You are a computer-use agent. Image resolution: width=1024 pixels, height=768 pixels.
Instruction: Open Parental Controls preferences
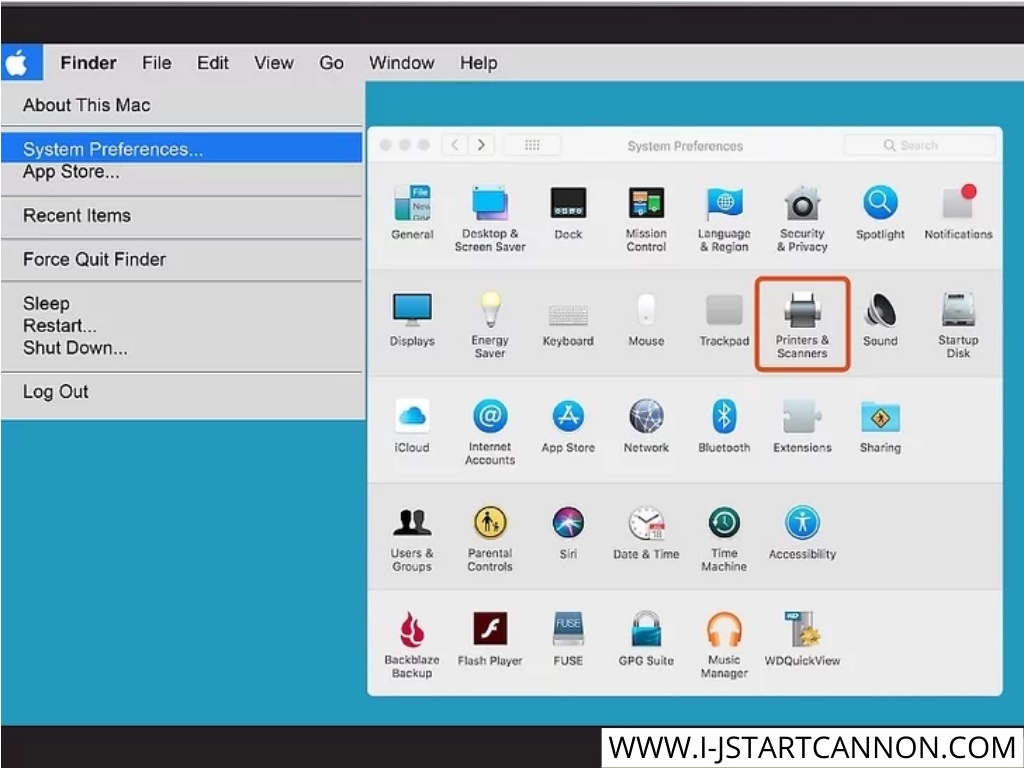tap(490, 539)
